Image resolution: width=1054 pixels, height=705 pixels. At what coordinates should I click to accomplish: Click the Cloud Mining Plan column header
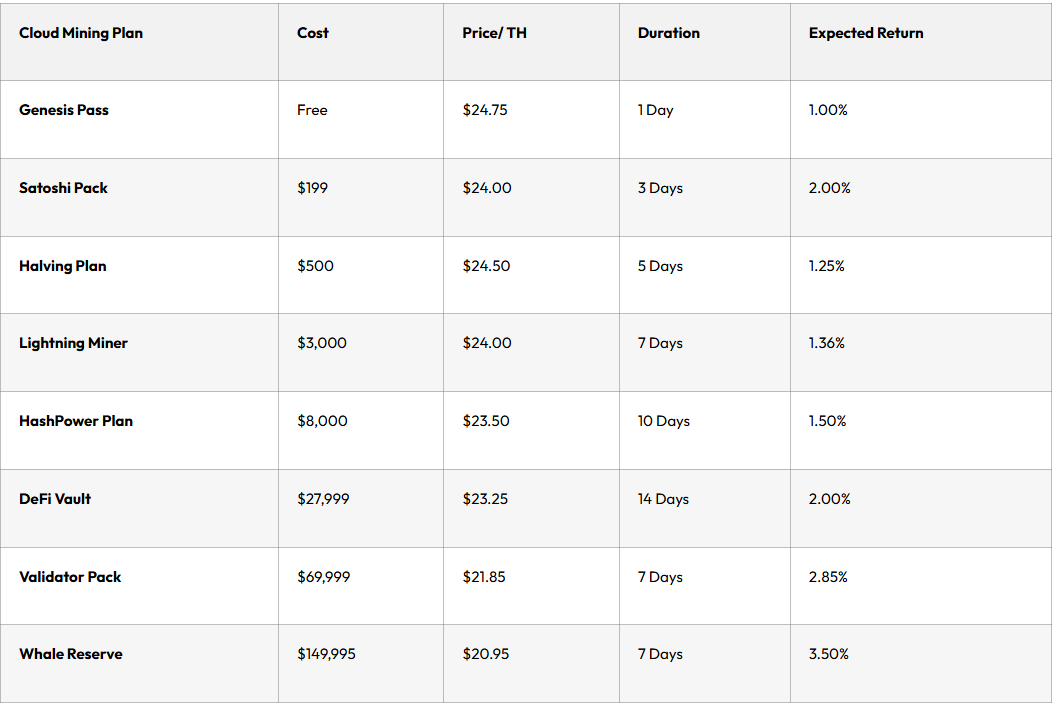81,33
